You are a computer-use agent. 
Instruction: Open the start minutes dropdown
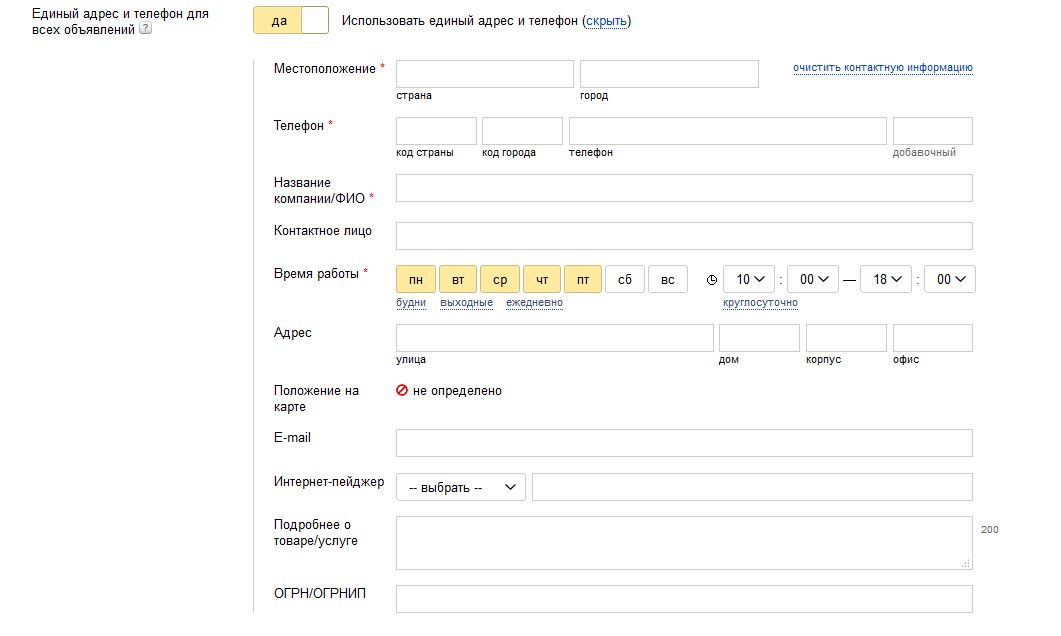tap(813, 279)
